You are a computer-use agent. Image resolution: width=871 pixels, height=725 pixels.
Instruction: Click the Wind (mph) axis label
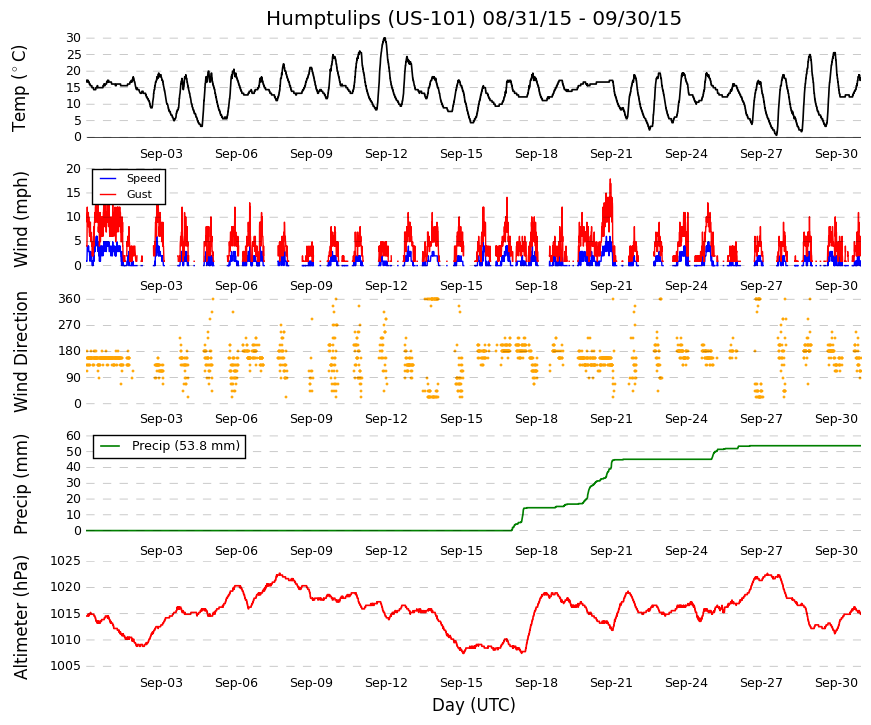(x=20, y=219)
